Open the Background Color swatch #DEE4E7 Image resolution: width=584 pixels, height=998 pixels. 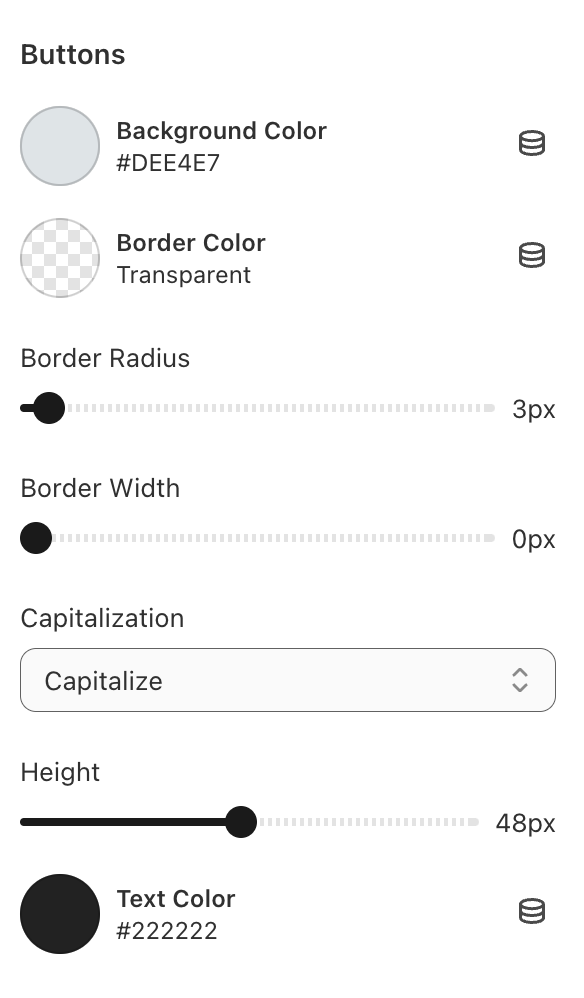pos(60,146)
